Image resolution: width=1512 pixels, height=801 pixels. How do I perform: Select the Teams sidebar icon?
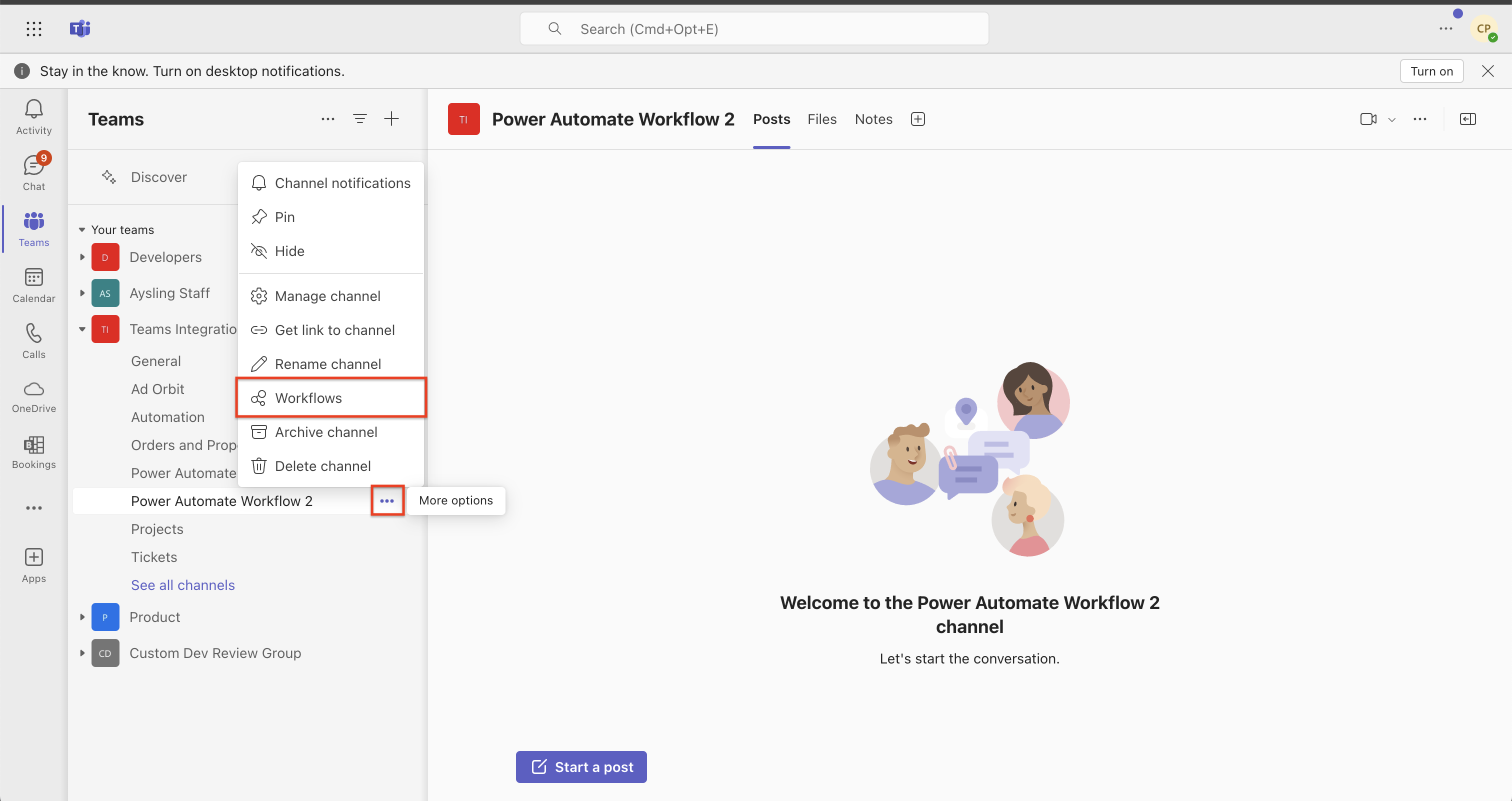tap(33, 229)
